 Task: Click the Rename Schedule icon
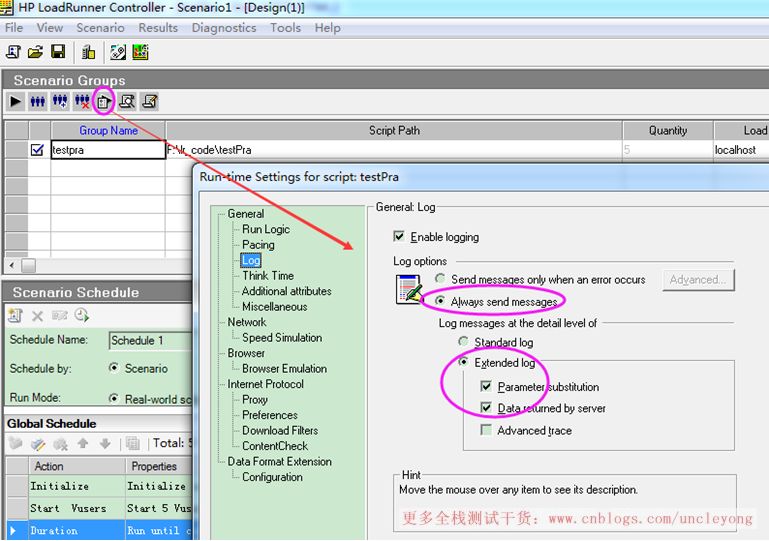coord(59,315)
